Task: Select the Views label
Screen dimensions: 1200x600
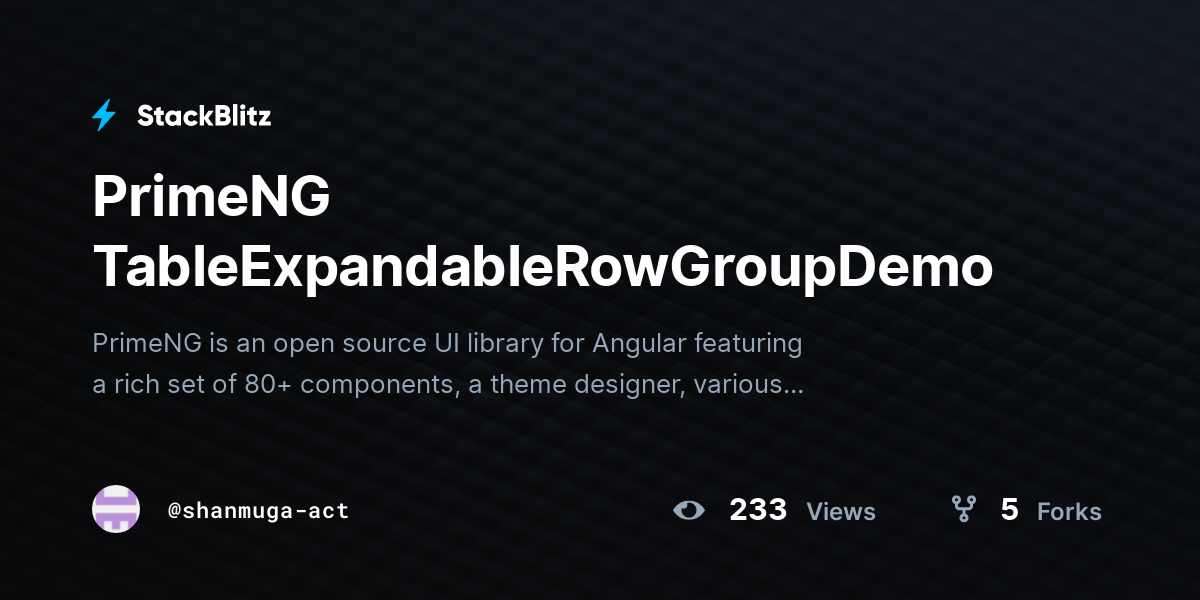Action: coord(841,512)
